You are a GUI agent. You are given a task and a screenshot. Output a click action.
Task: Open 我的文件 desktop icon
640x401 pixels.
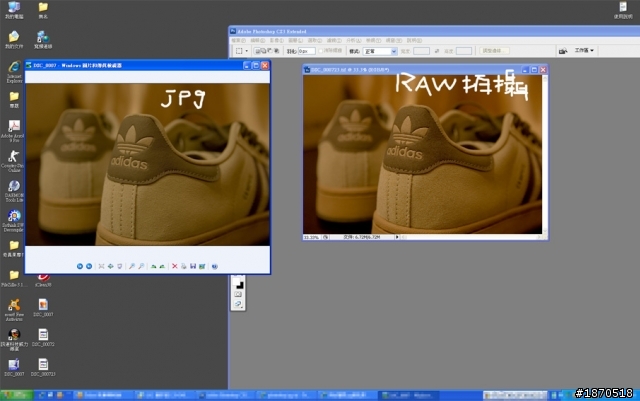(x=14, y=40)
